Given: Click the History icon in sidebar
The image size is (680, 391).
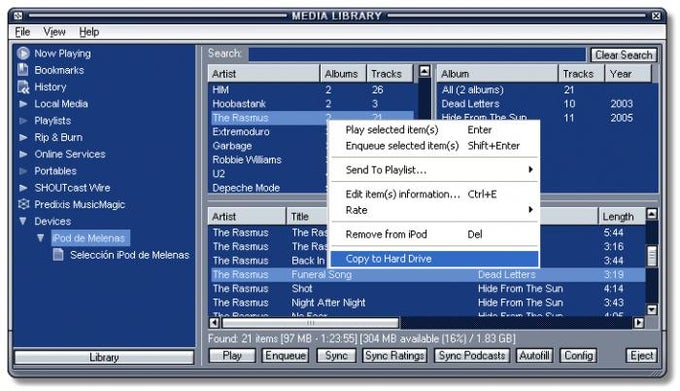Looking at the screenshot, I should click(x=23, y=87).
